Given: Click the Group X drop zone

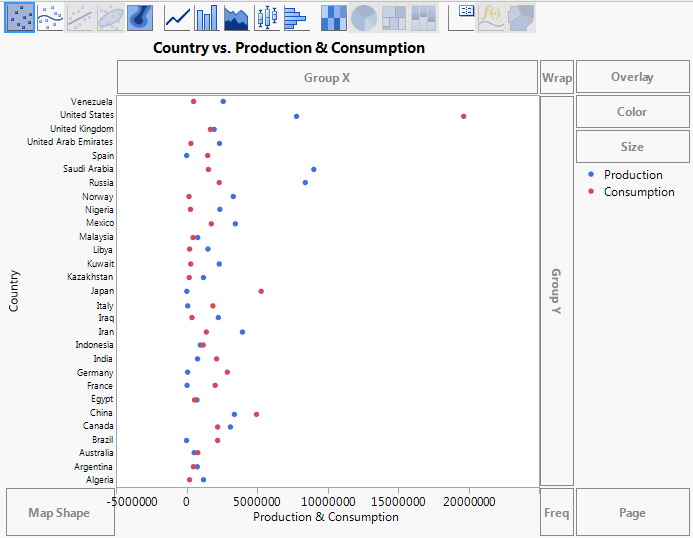Looking at the screenshot, I should [327, 77].
